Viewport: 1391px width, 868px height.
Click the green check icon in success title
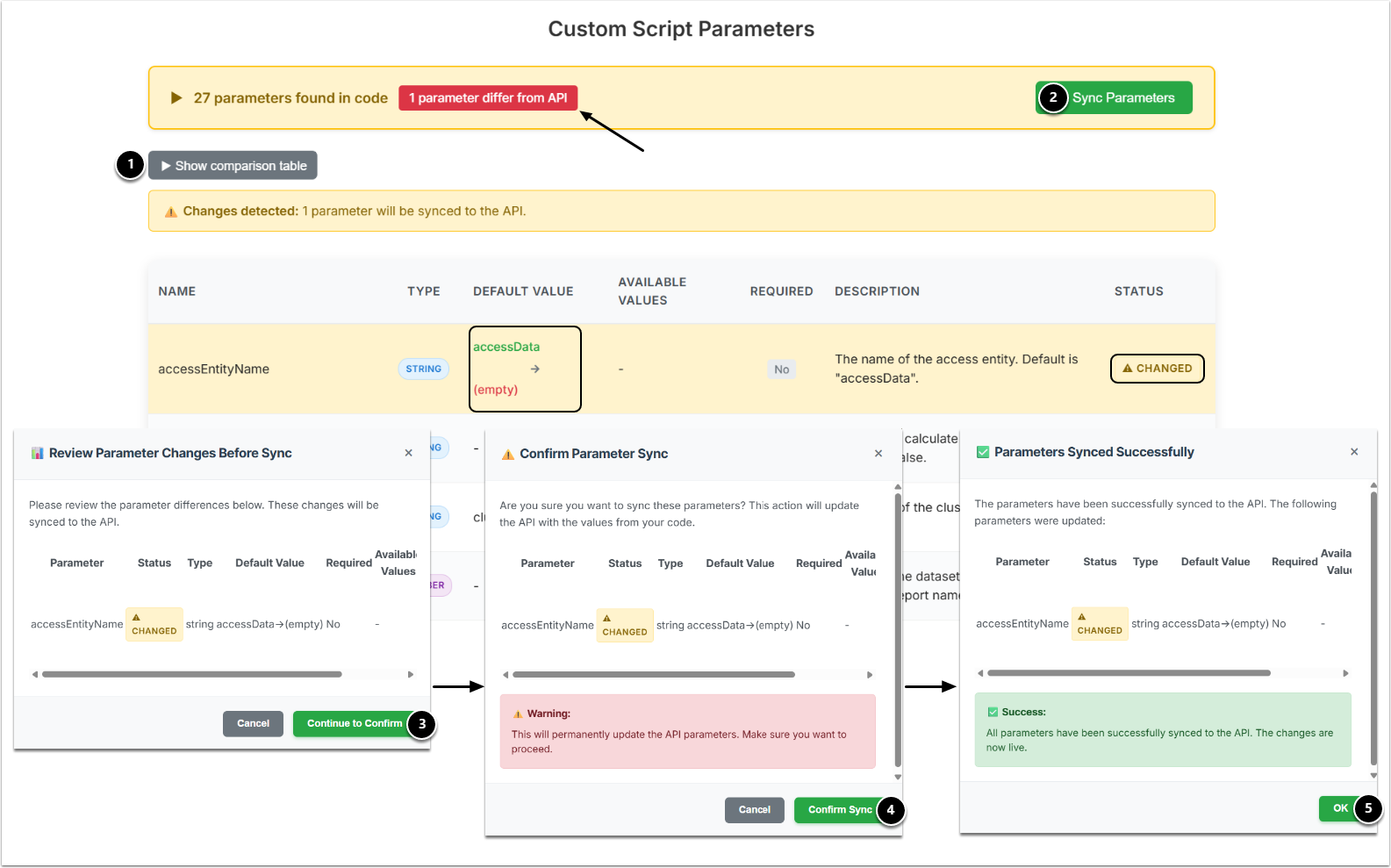click(x=983, y=452)
